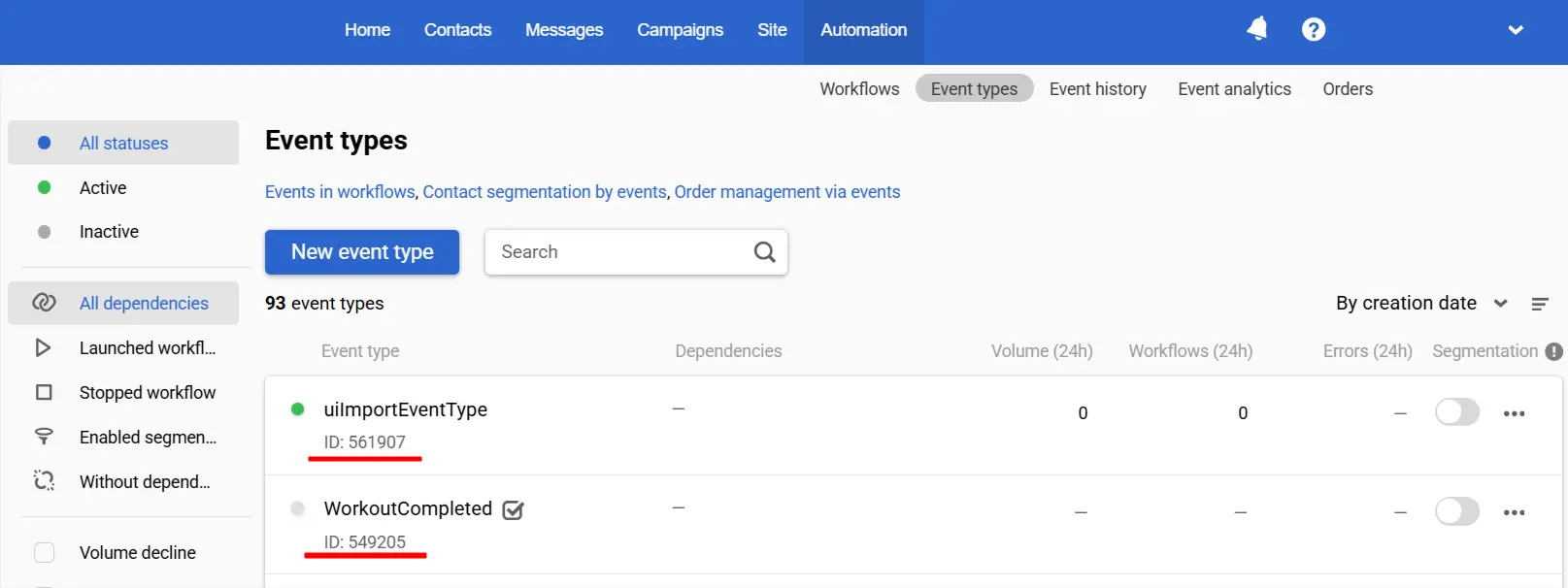Click into the Search input field
Image resolution: width=1568 pixels, height=588 pixels.
point(617,252)
